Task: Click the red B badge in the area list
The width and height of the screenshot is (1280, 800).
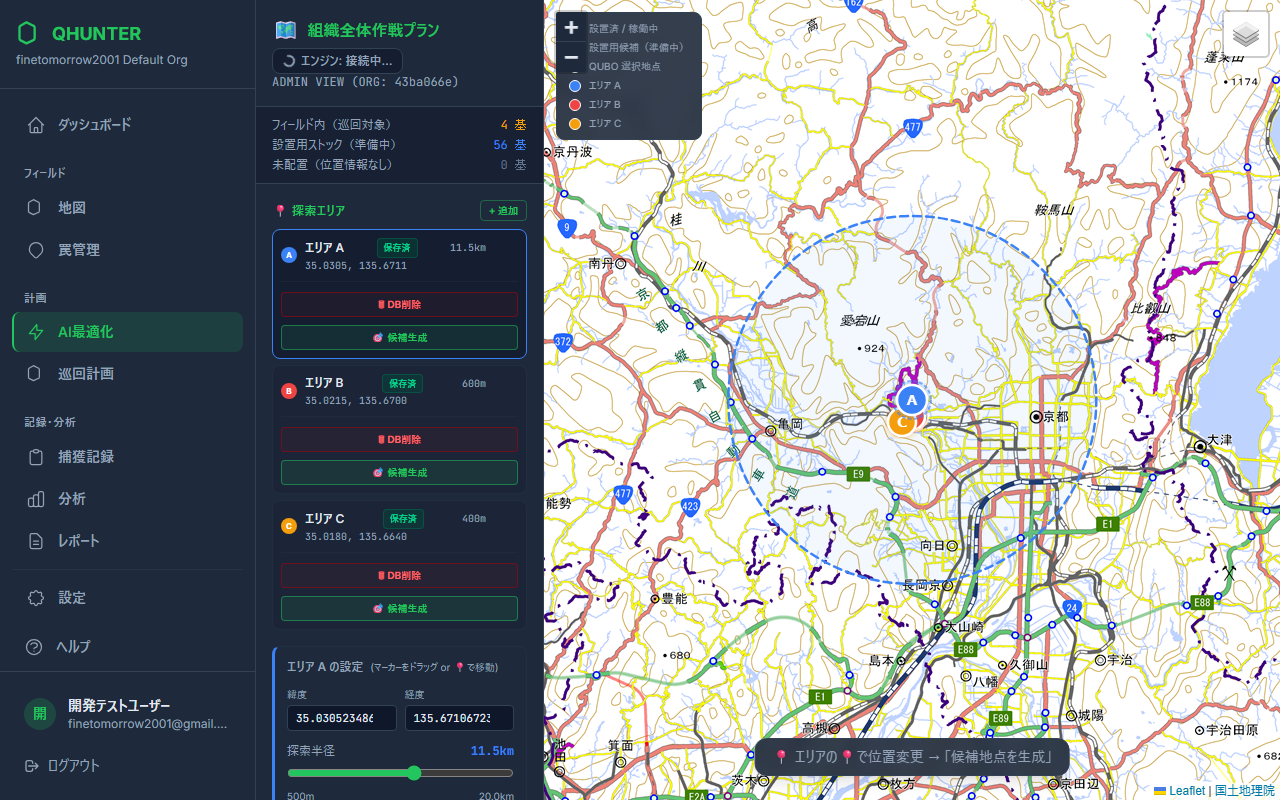Action: 289,391
